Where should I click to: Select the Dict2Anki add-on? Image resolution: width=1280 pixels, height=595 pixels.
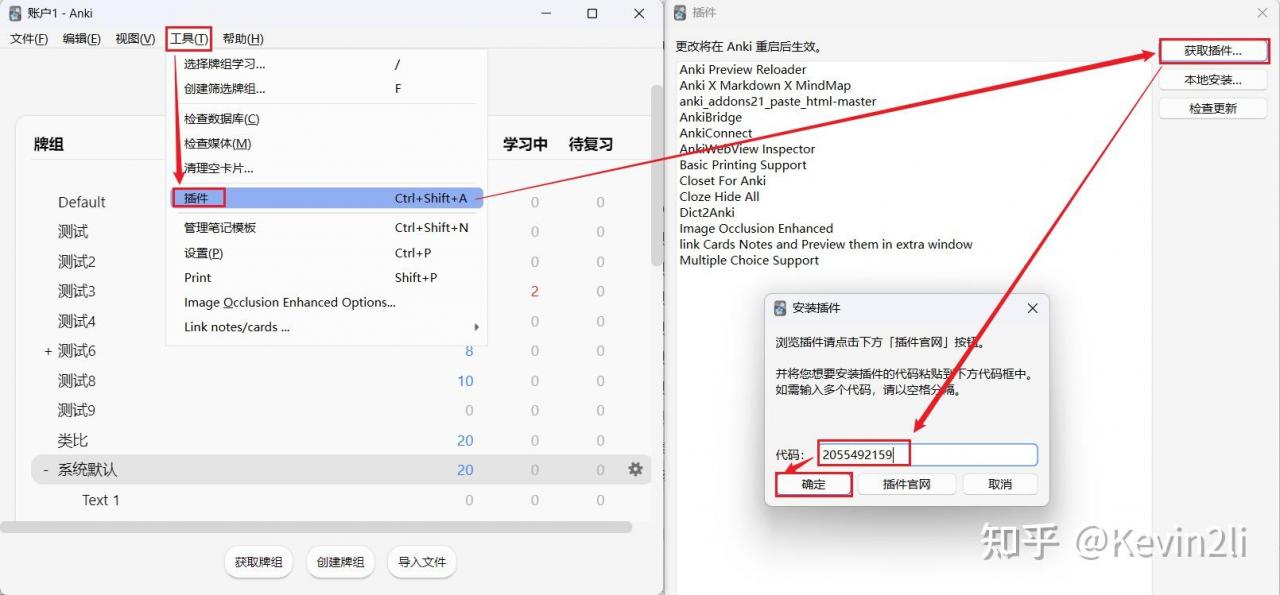707,213
